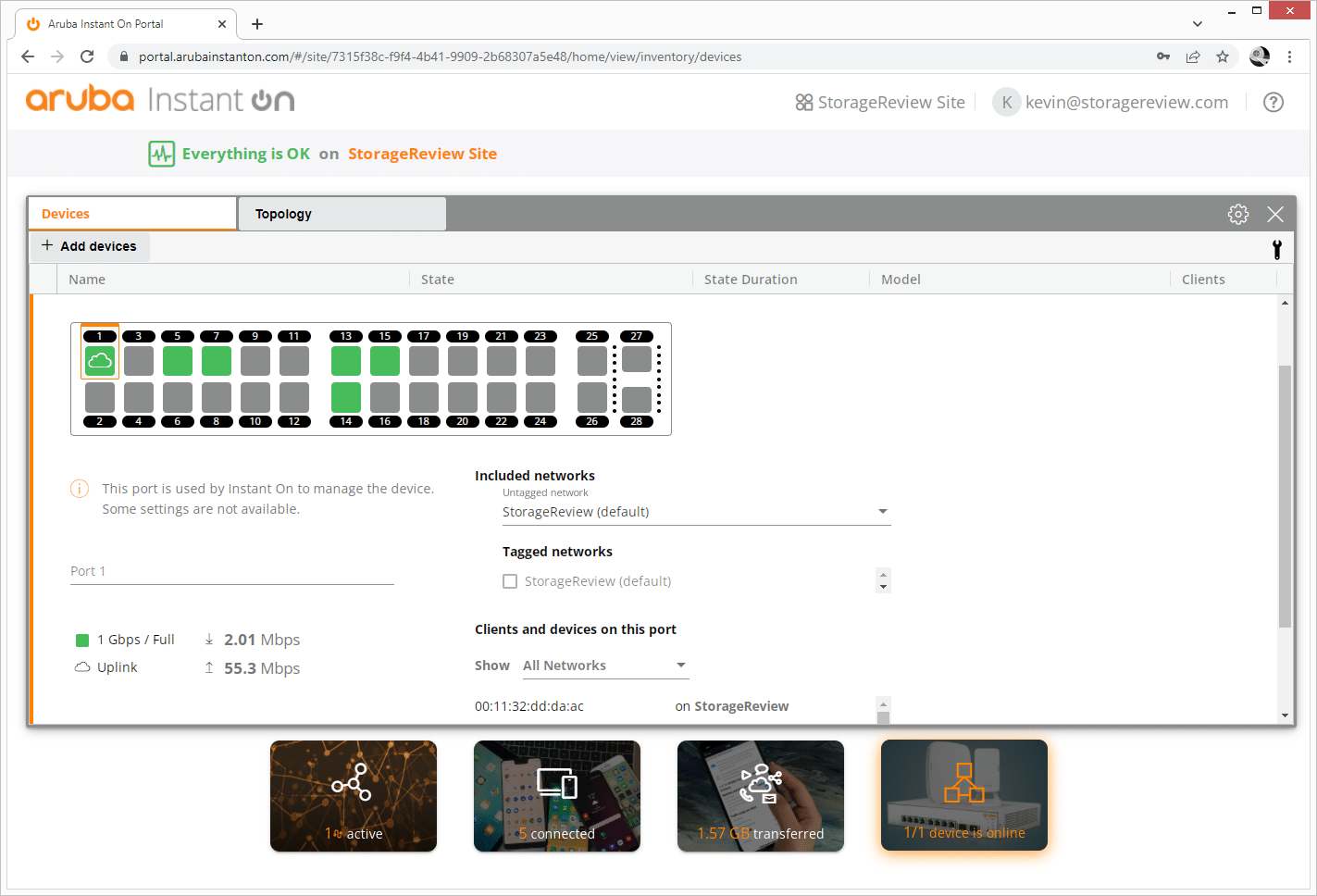The width and height of the screenshot is (1317, 896).
Task: Bookmark this page with the star icon
Action: pyautogui.click(x=1223, y=56)
